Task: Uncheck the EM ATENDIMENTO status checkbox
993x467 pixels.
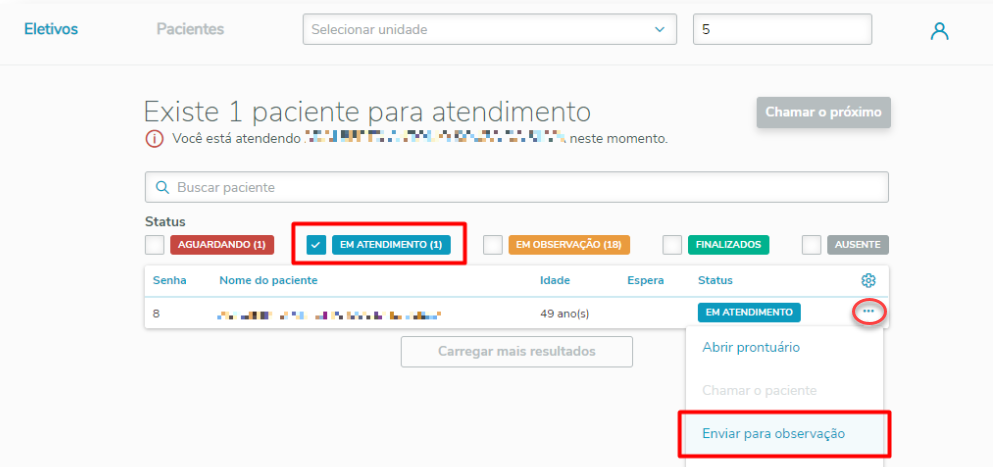Action: coord(316,245)
